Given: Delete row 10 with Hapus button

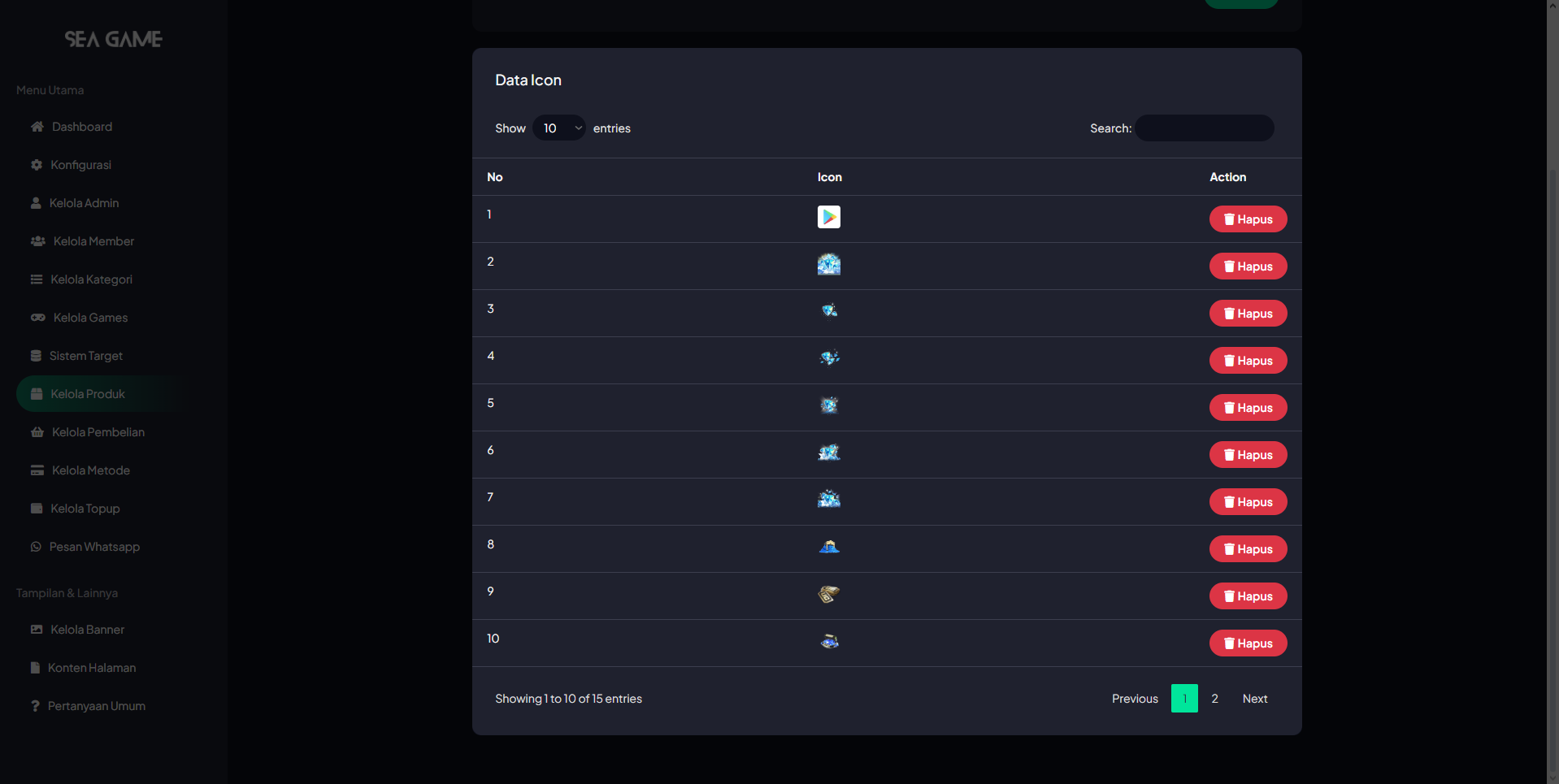Looking at the screenshot, I should point(1249,643).
